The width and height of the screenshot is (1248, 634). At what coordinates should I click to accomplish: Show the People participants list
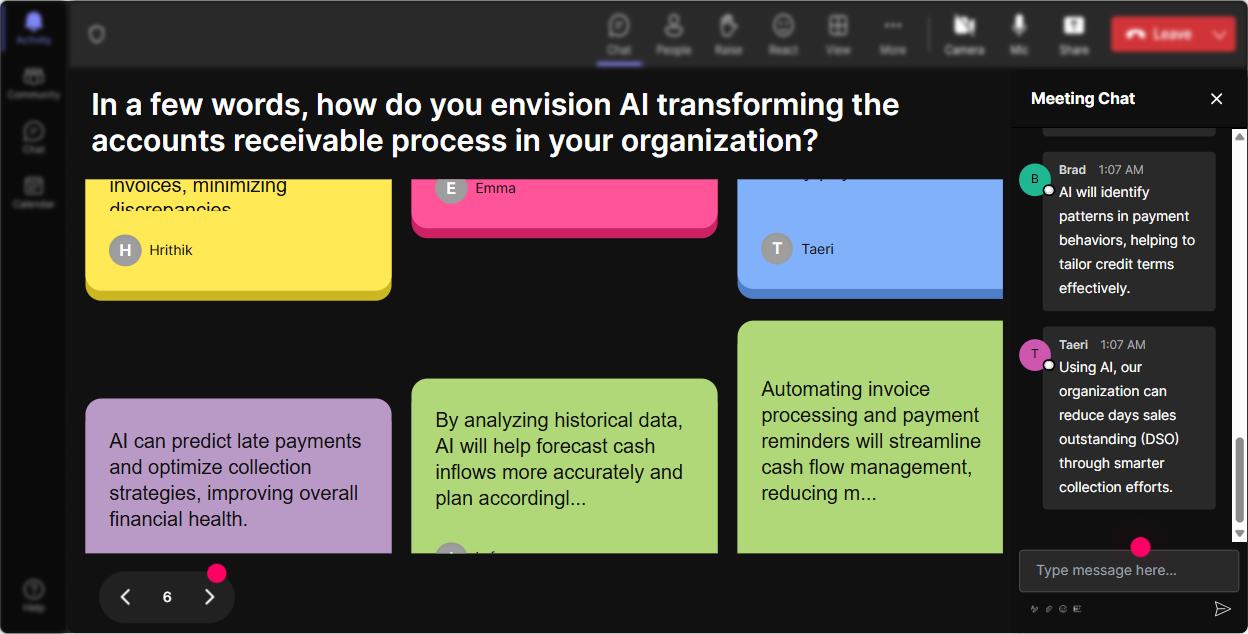tap(673, 34)
